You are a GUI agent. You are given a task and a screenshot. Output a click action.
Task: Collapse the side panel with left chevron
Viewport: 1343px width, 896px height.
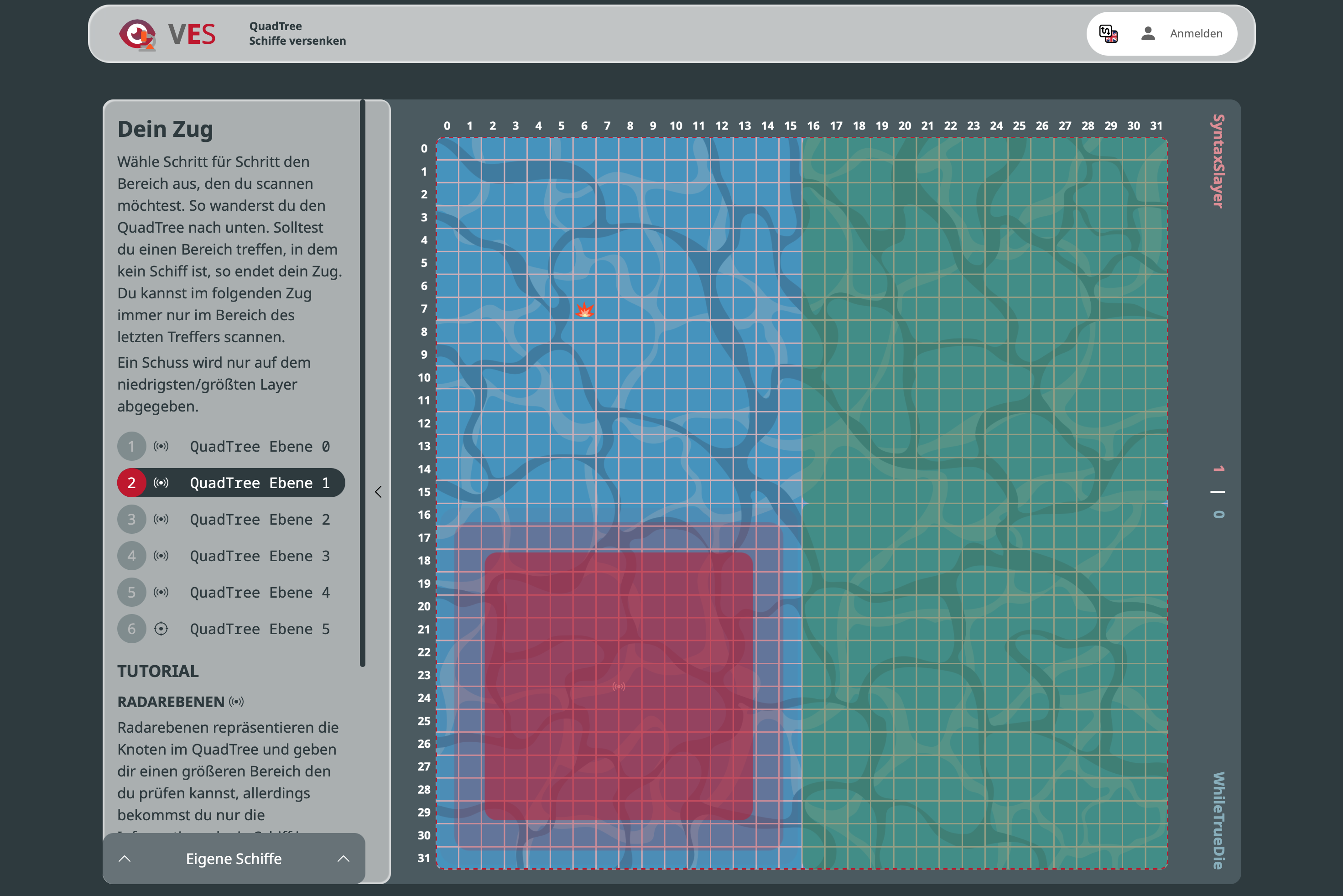[378, 492]
